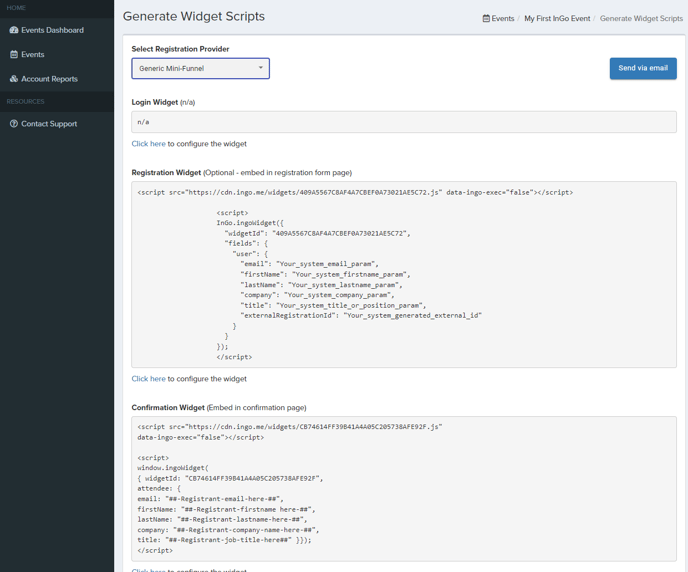Click inside the Confirmation Widget code box

(404, 489)
